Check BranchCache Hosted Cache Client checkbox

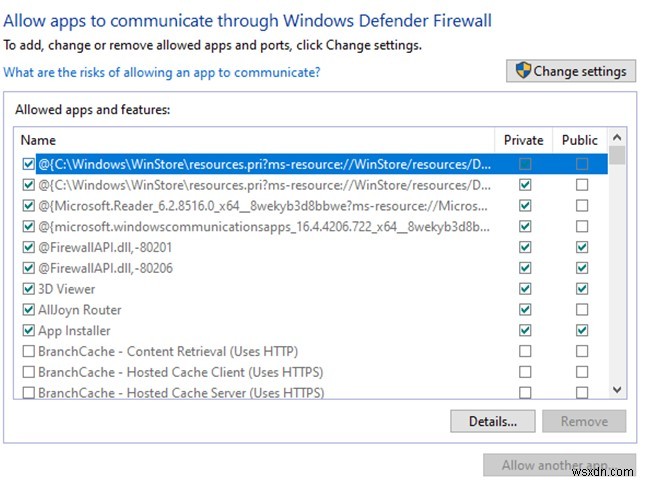point(27,372)
